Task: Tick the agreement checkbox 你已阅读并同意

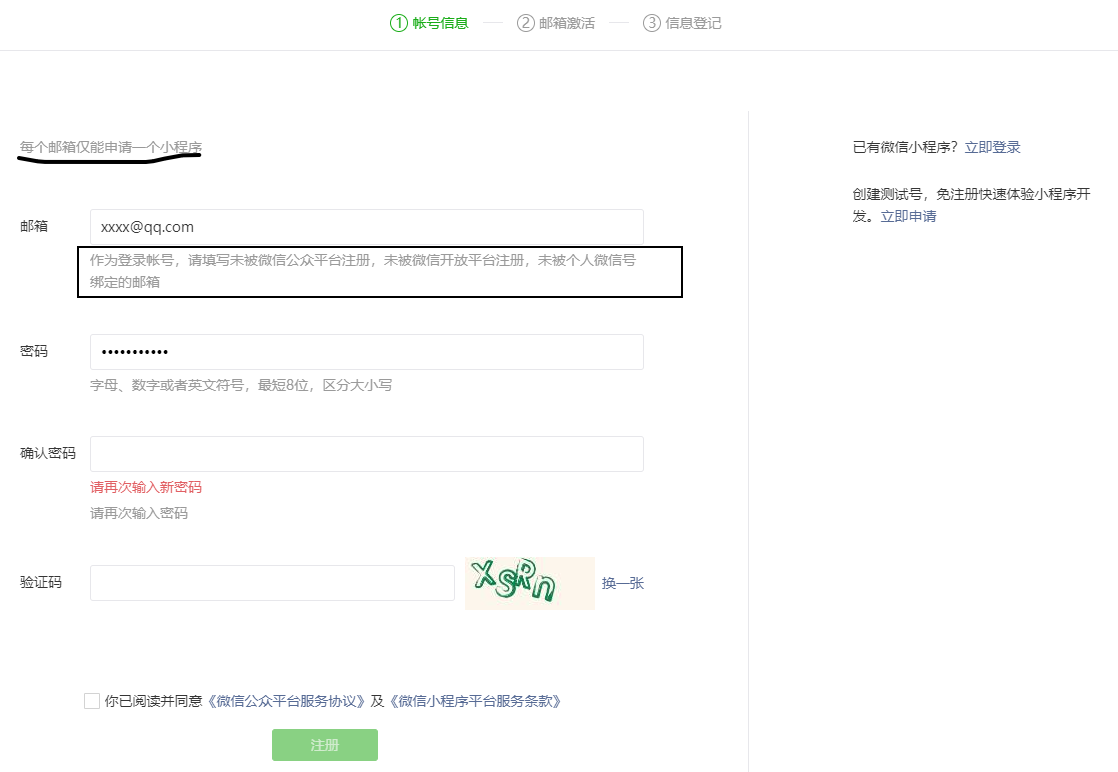Action: pyautogui.click(x=92, y=701)
